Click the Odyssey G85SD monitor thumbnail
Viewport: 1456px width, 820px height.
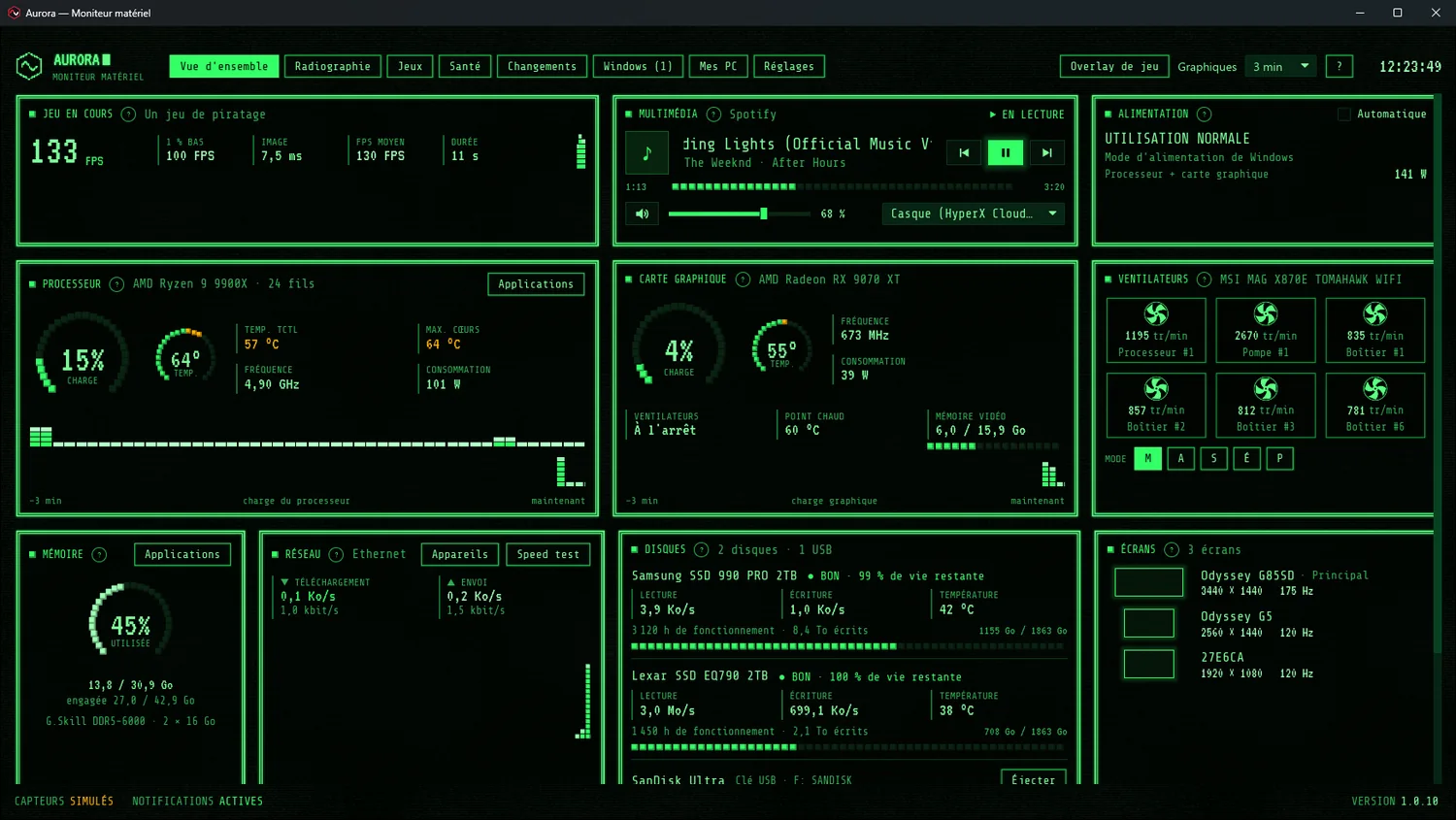point(1149,582)
